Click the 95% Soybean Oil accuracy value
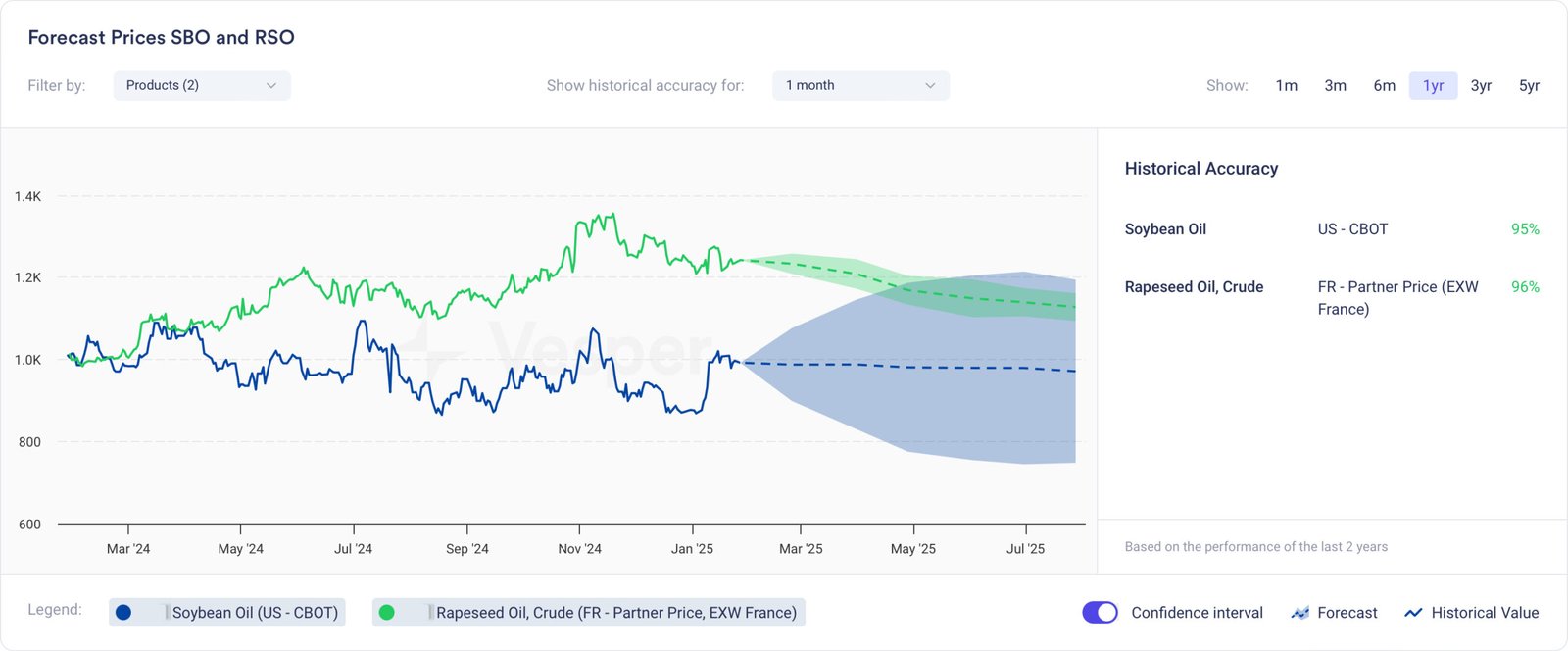 click(1525, 229)
